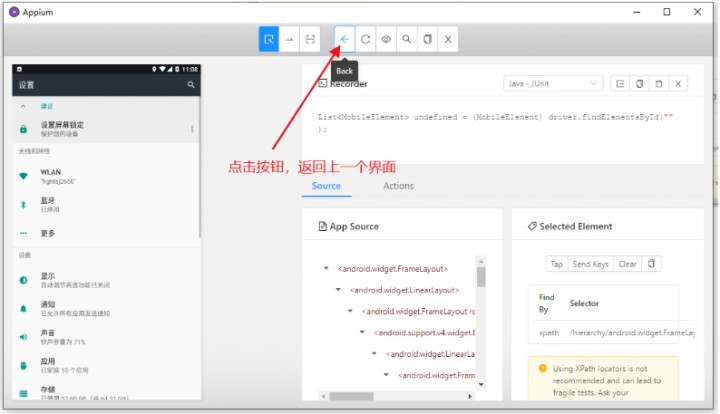Choose the Tap by coordinates tool

pyautogui.click(x=310, y=39)
